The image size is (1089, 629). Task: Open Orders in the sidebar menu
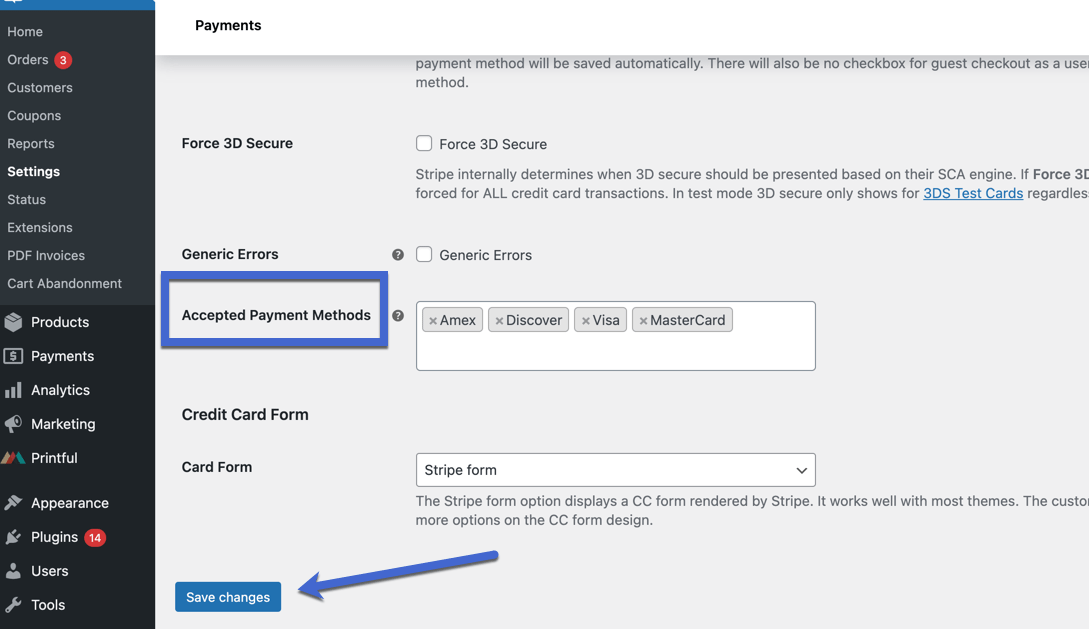tap(28, 60)
